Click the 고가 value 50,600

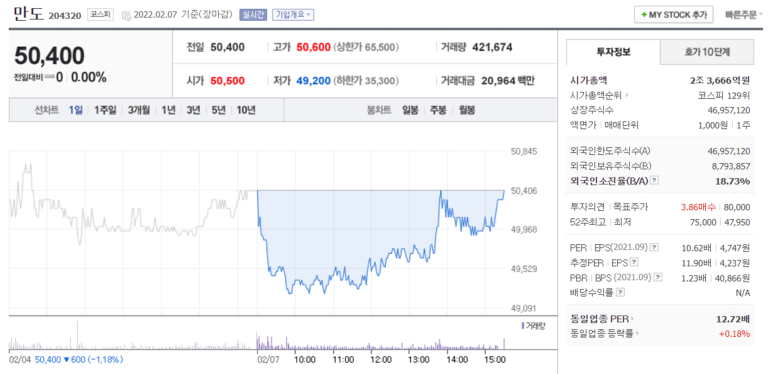[x=314, y=47]
